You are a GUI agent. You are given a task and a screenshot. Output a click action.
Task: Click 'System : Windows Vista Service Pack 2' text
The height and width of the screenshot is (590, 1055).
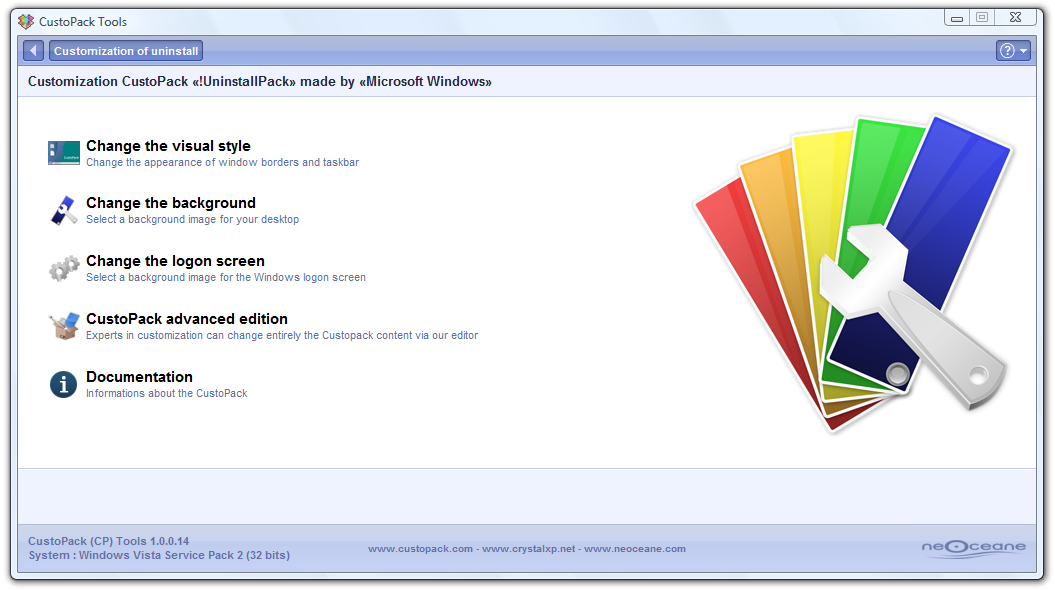click(x=159, y=555)
